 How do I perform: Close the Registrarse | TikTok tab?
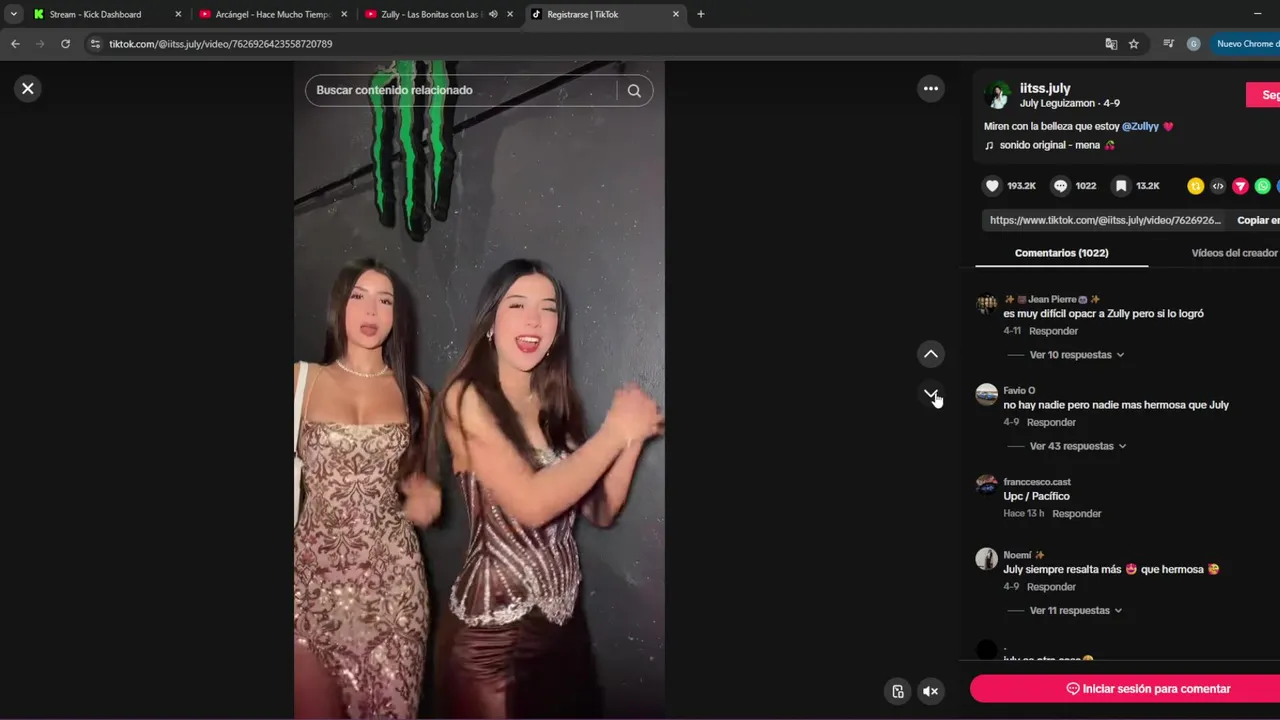(x=676, y=14)
